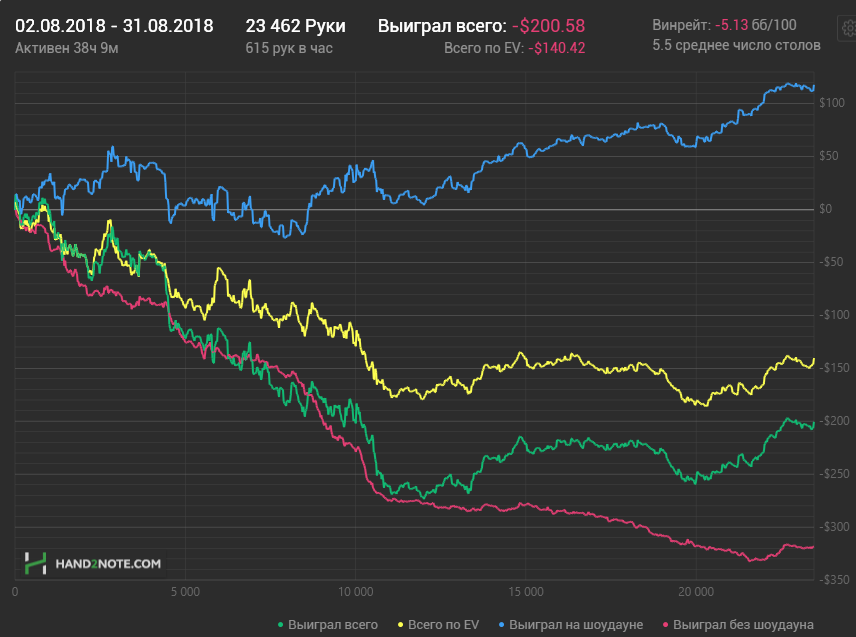Click the date range 02.08.2018 - 31.08.2018
The image size is (856, 637).
pyautogui.click(x=114, y=26)
